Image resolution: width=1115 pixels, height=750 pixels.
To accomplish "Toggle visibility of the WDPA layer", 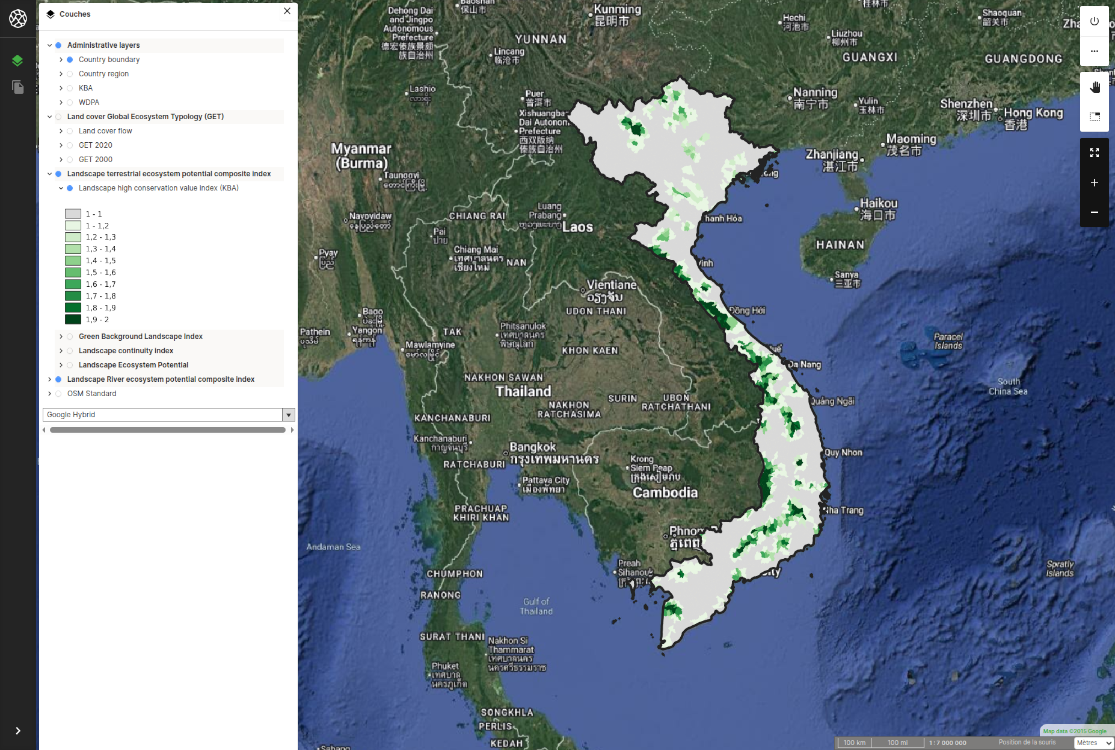I will click(x=70, y=101).
